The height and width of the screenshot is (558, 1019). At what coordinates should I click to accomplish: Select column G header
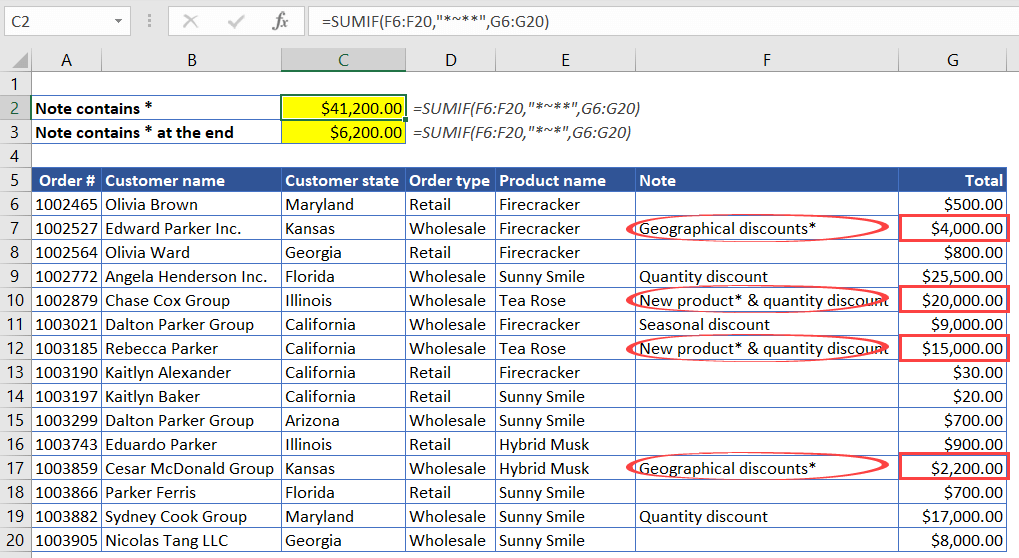pyautogui.click(x=952, y=61)
